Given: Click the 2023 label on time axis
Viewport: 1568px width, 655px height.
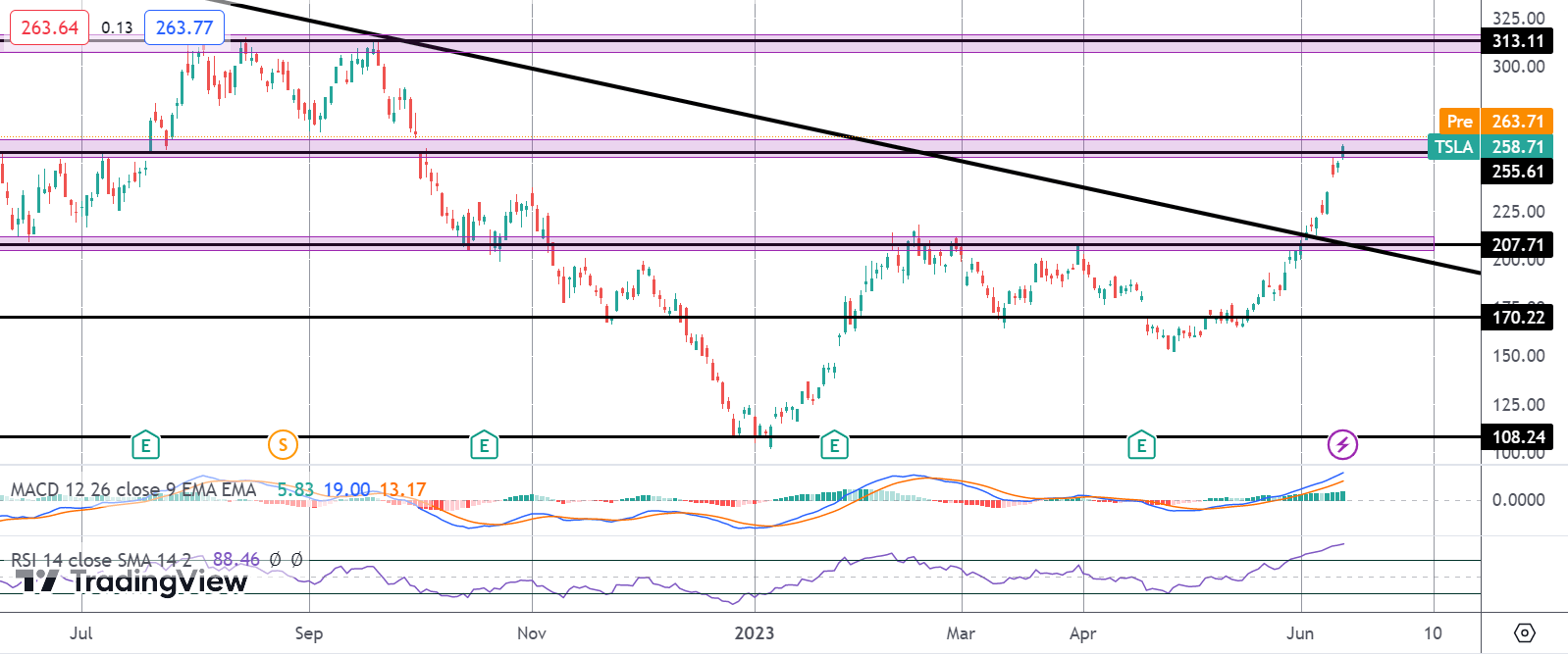Looking at the screenshot, I should coord(756,632).
